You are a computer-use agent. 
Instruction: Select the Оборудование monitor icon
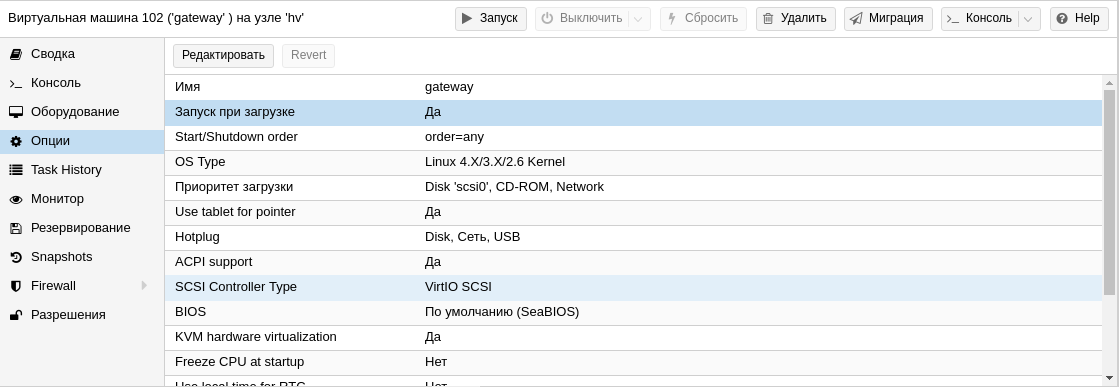click(16, 112)
